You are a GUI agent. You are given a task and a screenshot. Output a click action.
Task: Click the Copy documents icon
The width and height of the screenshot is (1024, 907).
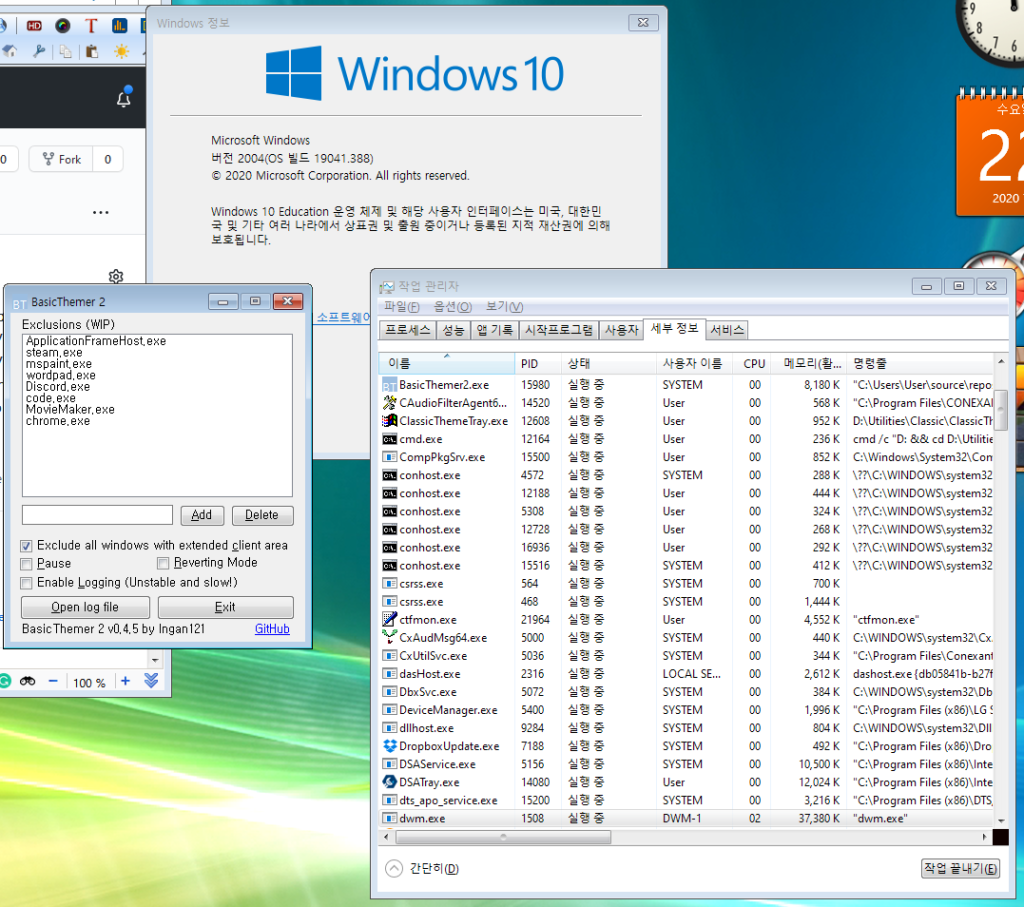coord(66,51)
